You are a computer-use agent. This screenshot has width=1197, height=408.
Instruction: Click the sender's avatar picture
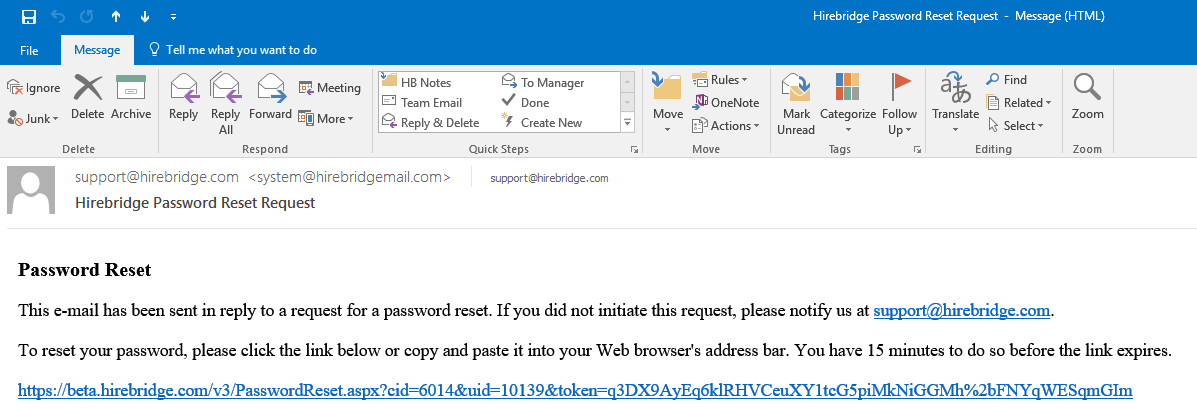pyautogui.click(x=31, y=190)
